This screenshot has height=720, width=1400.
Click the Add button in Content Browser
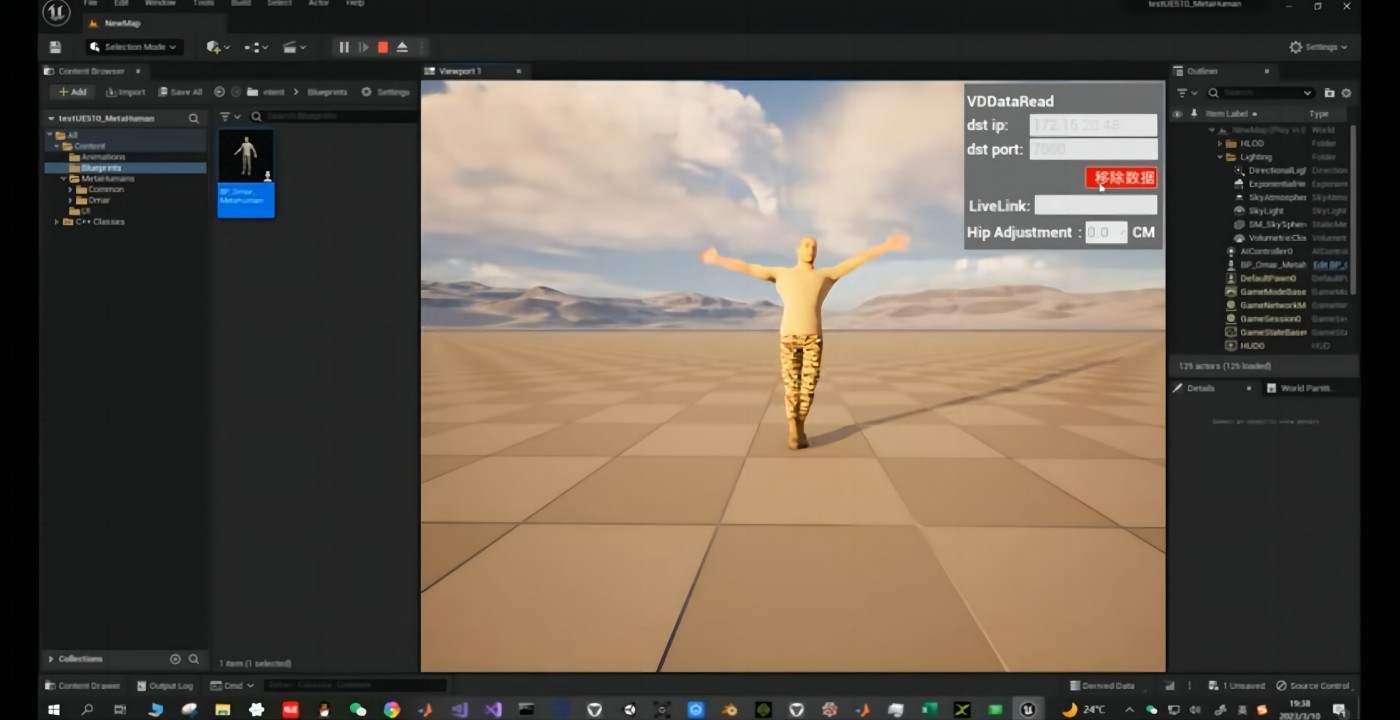(x=72, y=92)
